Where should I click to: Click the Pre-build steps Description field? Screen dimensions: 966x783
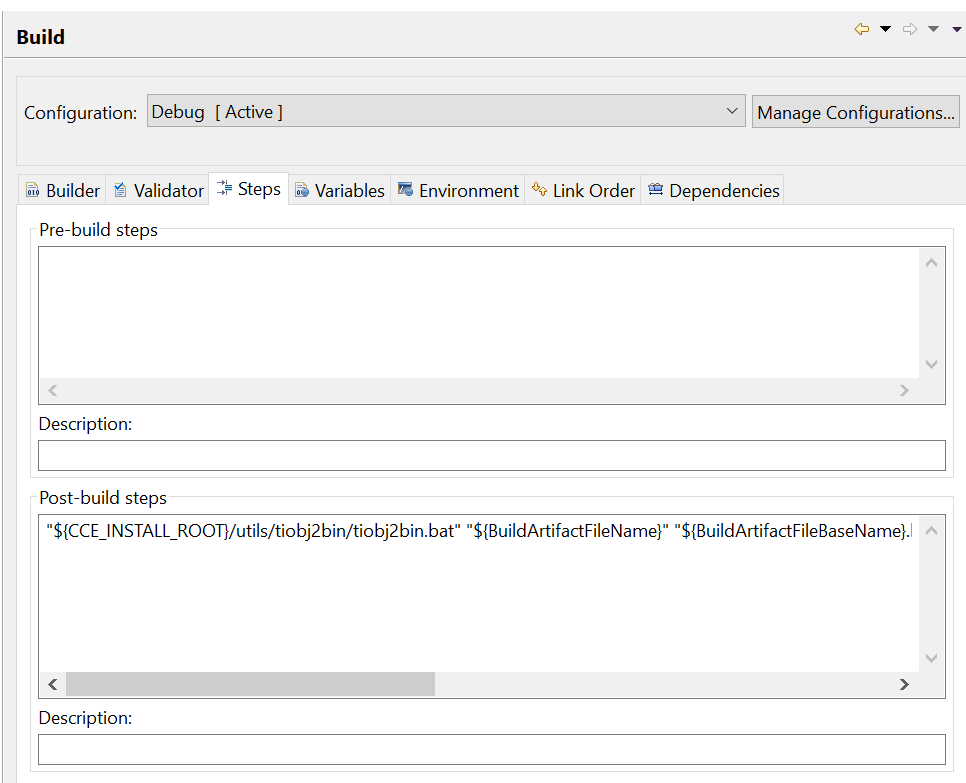(x=491, y=456)
